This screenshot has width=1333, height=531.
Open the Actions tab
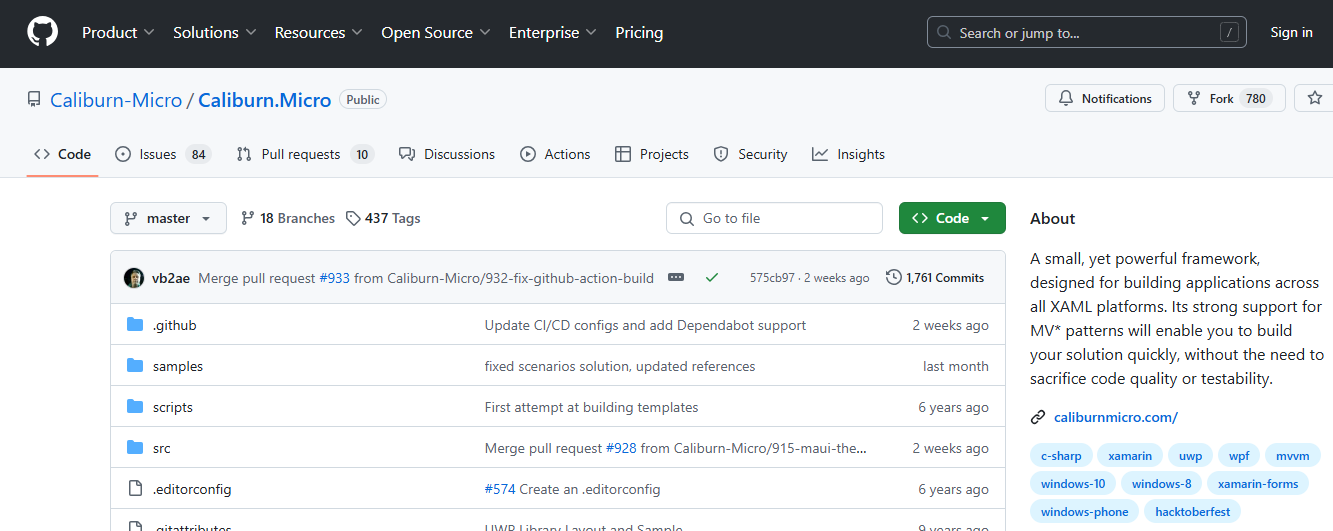point(555,154)
